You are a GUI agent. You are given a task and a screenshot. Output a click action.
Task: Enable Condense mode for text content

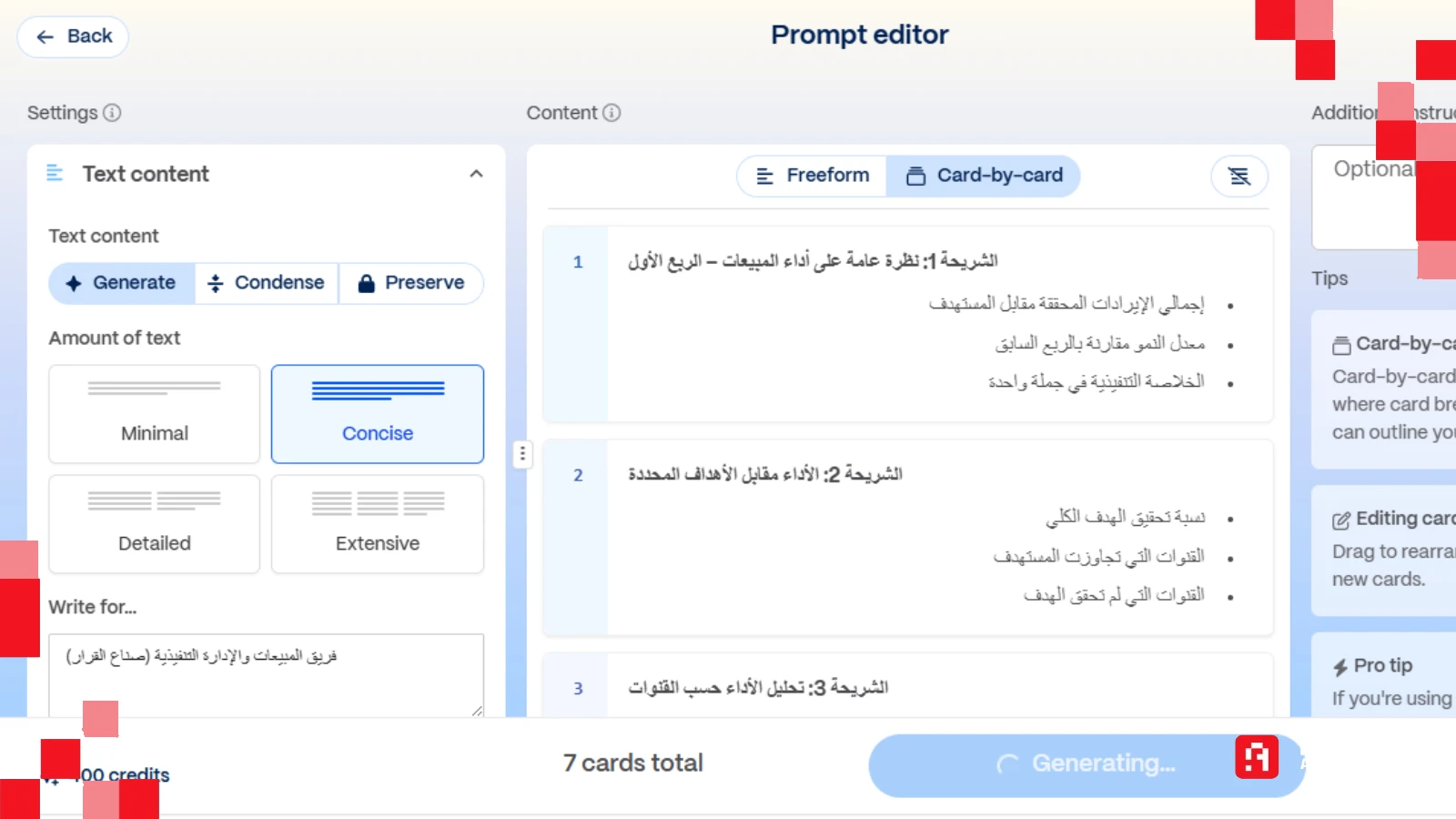(x=266, y=283)
